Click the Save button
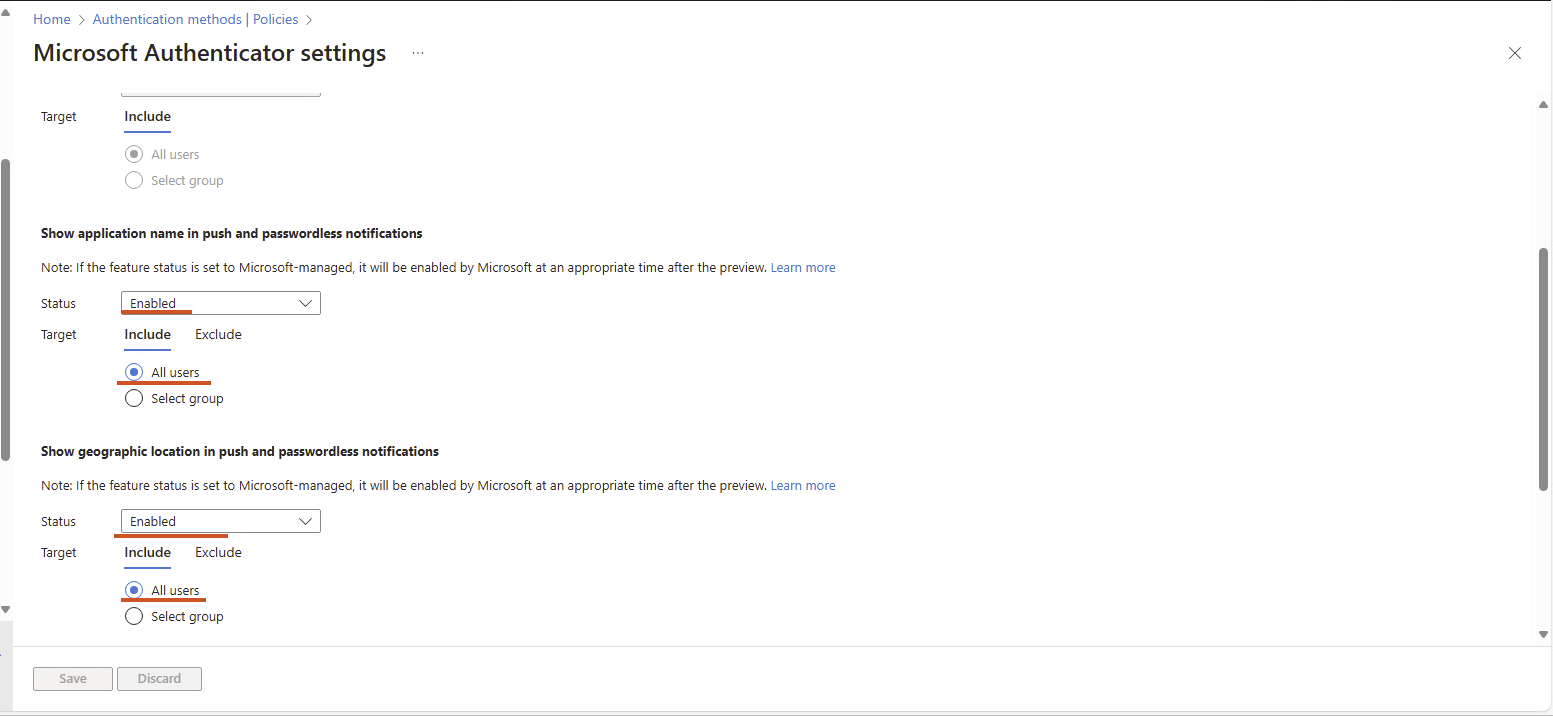 coord(73,679)
